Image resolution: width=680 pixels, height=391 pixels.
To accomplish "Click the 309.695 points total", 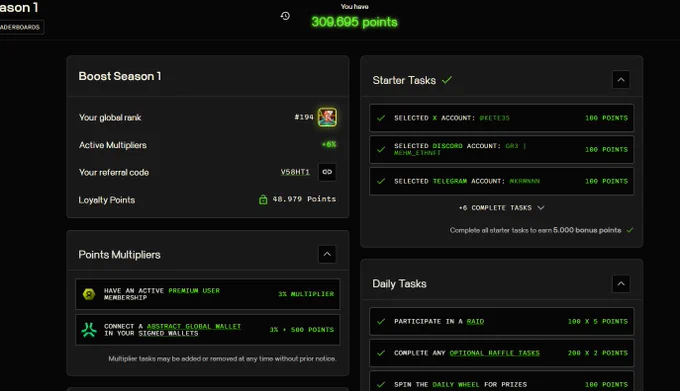I will click(354, 22).
